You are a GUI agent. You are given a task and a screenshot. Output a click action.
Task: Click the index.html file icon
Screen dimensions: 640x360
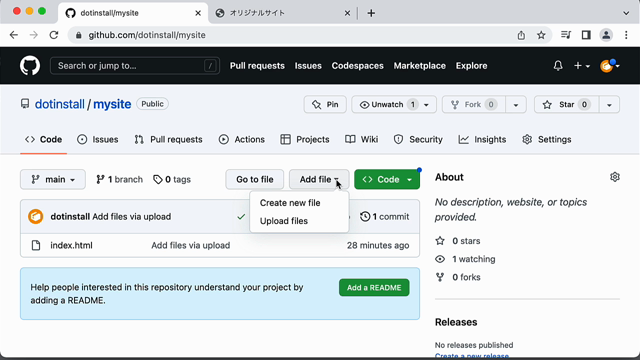[x=36, y=245]
